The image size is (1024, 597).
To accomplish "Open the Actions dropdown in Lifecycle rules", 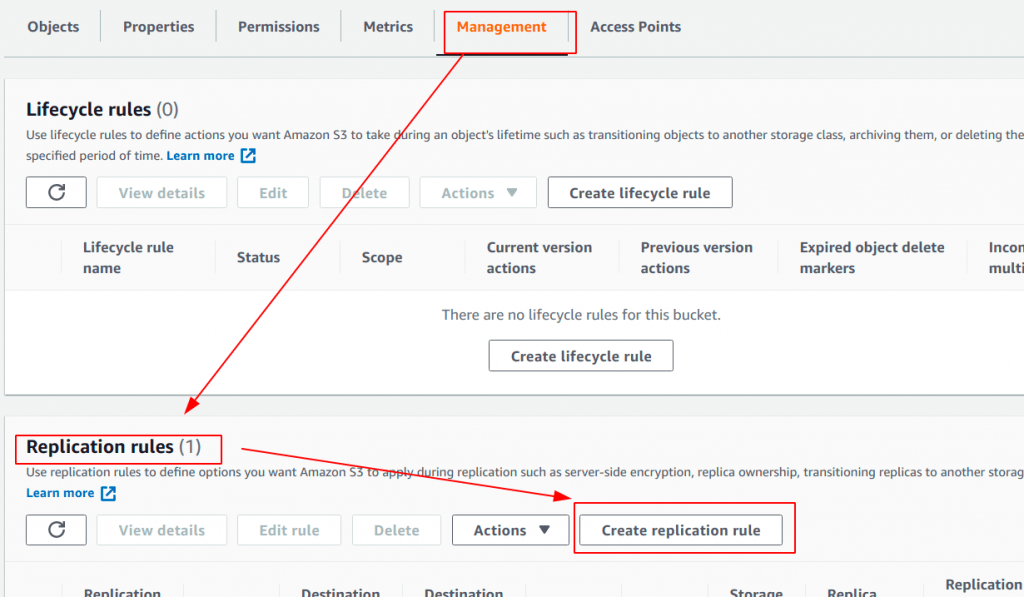I will pos(478,192).
